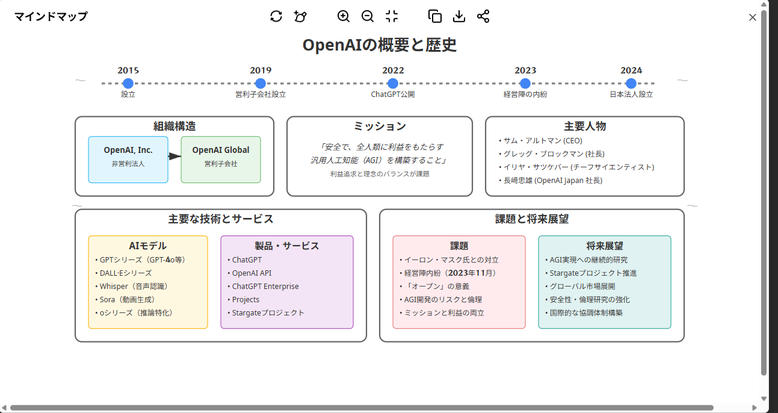Share the mind map
This screenshot has width=778, height=413.
pyautogui.click(x=483, y=16)
